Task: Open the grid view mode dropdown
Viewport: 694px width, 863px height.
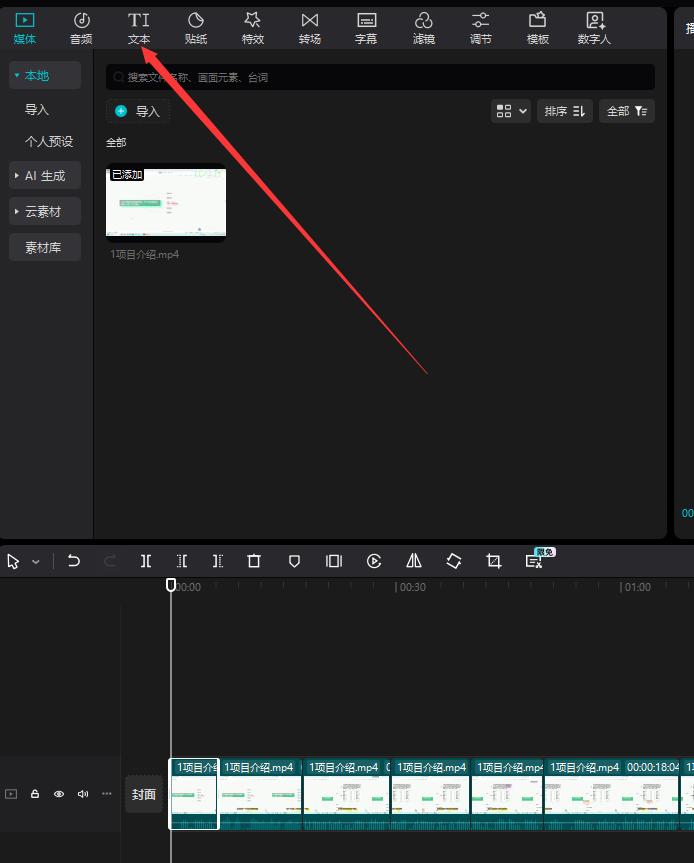Action: (x=510, y=111)
